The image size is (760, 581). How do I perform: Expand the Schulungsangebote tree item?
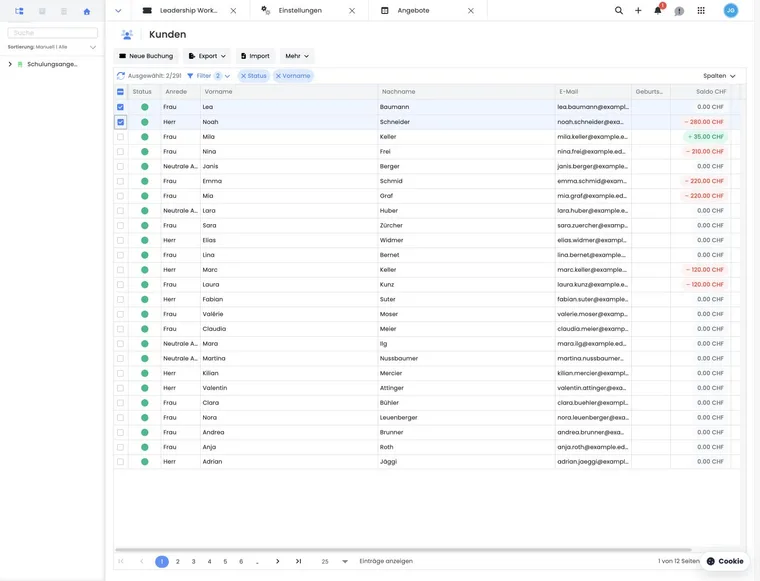(x=10, y=64)
